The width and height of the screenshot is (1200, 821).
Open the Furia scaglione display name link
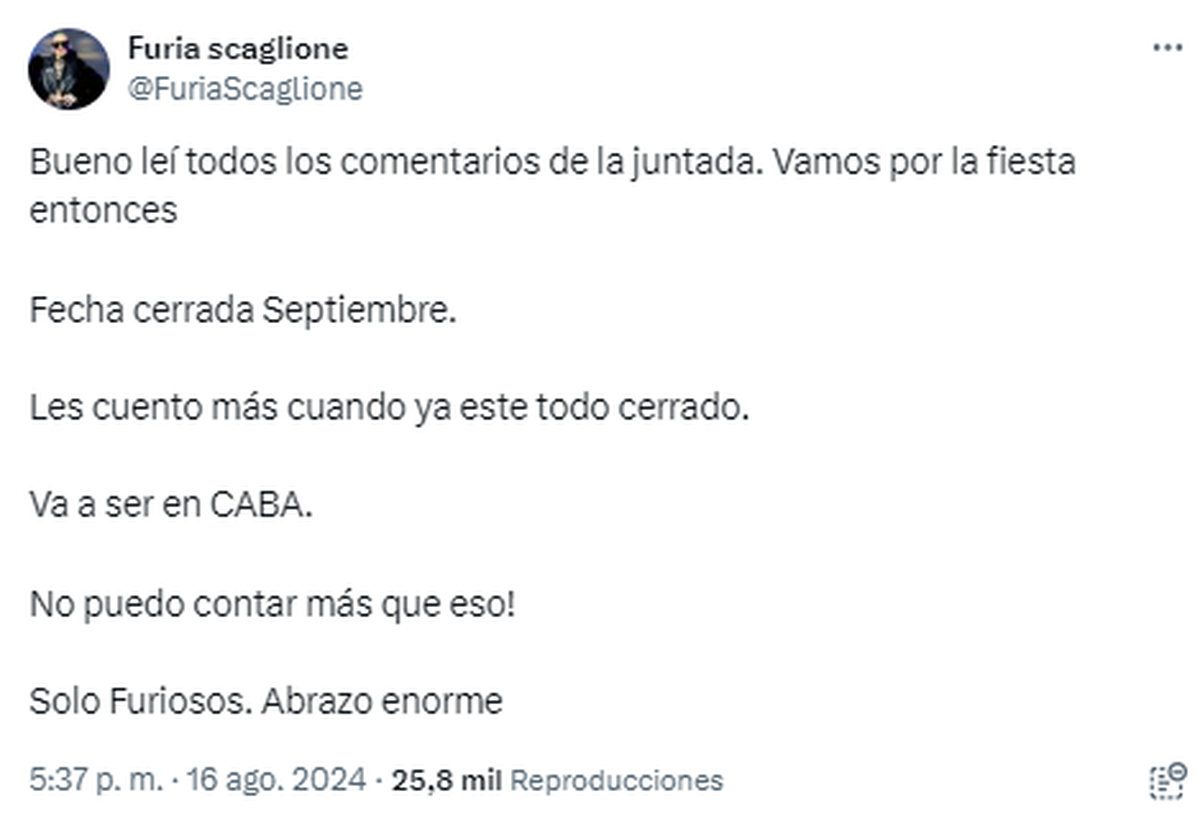tap(238, 48)
